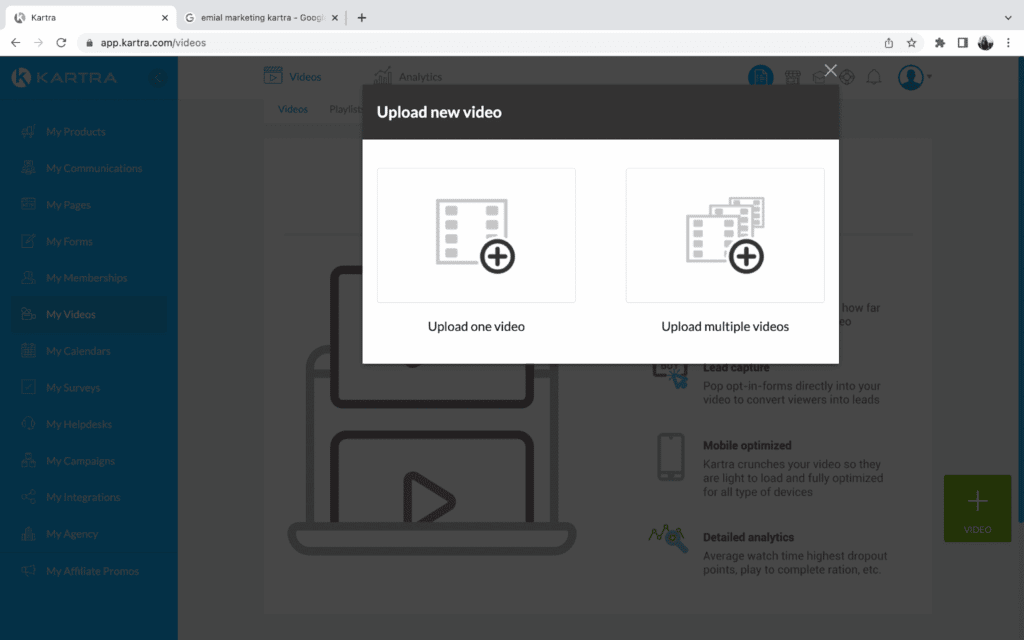Open the Chrome extensions puzzle icon
Image resolution: width=1024 pixels, height=640 pixels.
coord(940,42)
